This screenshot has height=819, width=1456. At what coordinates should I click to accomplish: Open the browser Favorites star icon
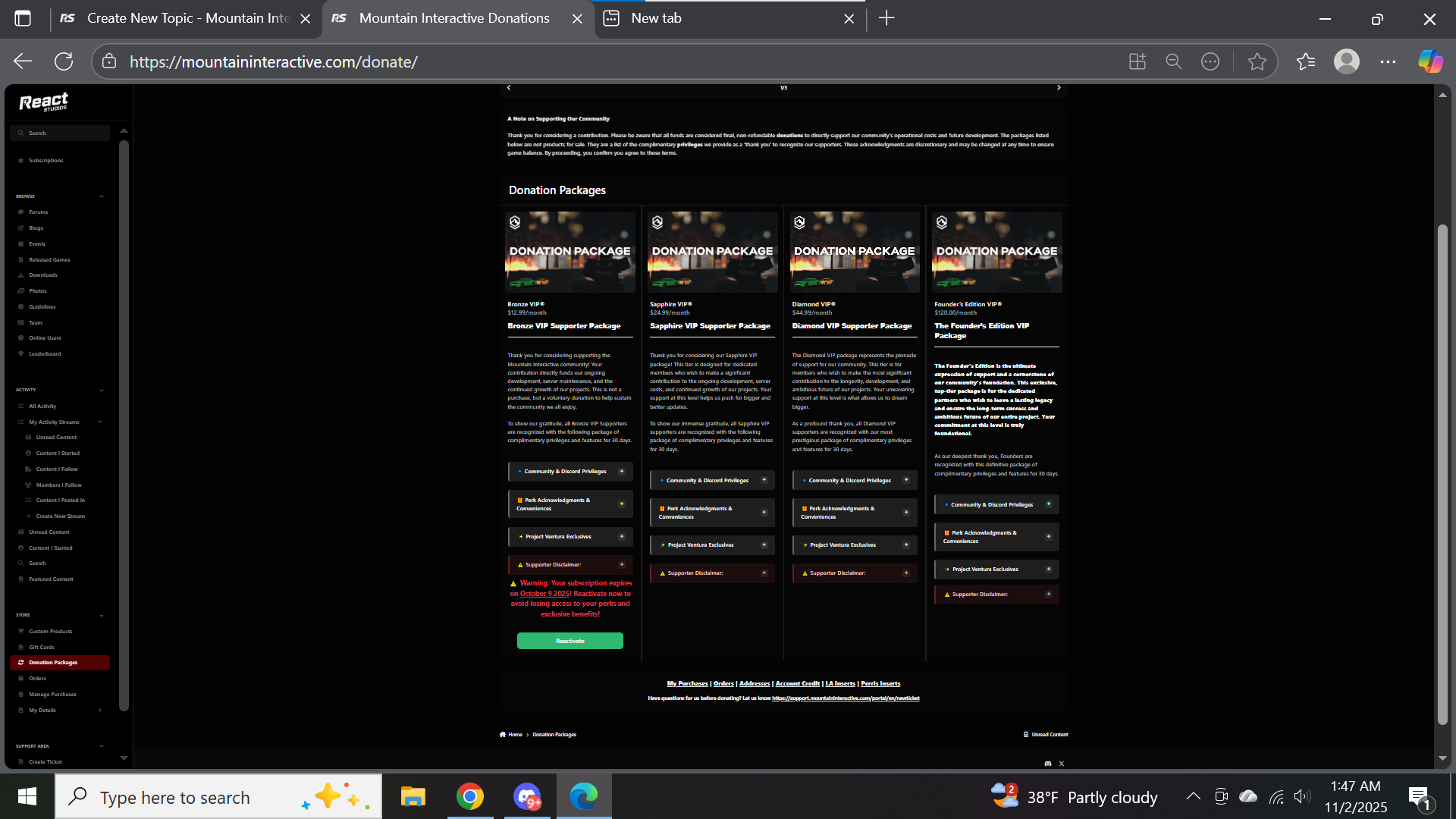(1305, 61)
